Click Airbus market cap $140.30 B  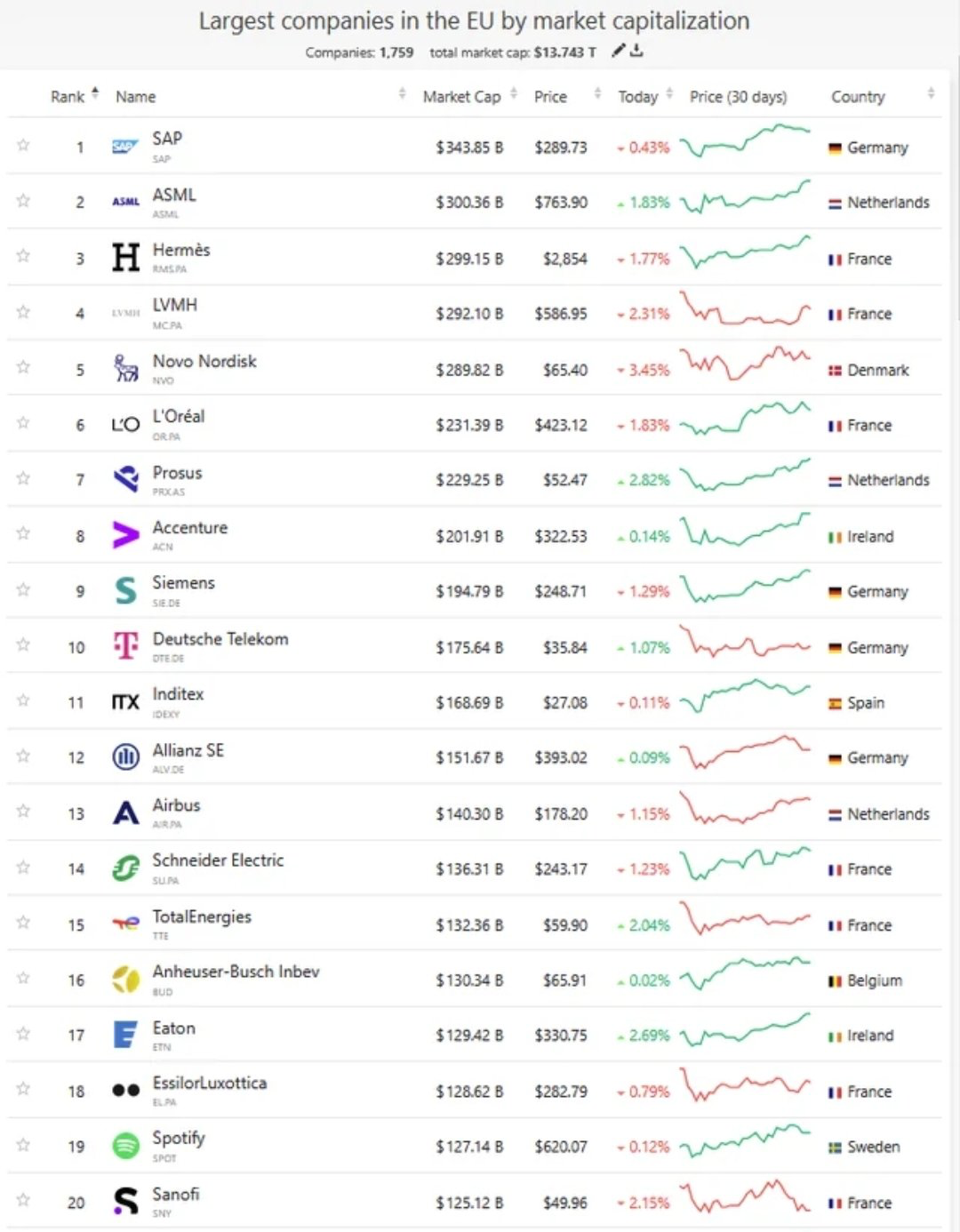pos(469,813)
